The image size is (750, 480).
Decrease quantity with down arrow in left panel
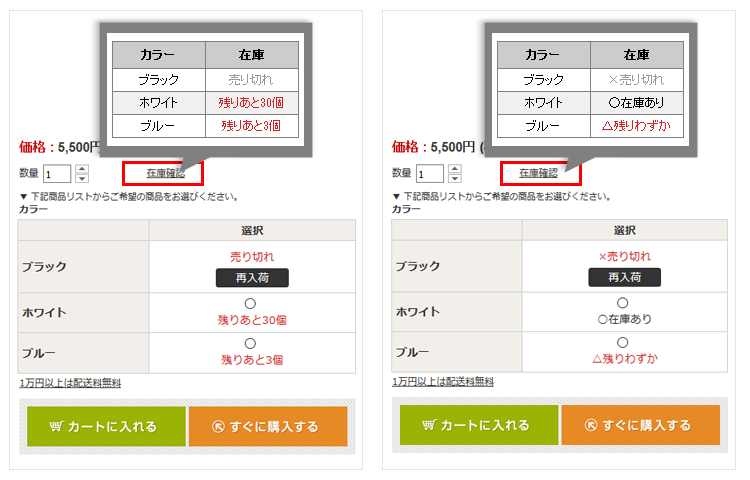(82, 178)
